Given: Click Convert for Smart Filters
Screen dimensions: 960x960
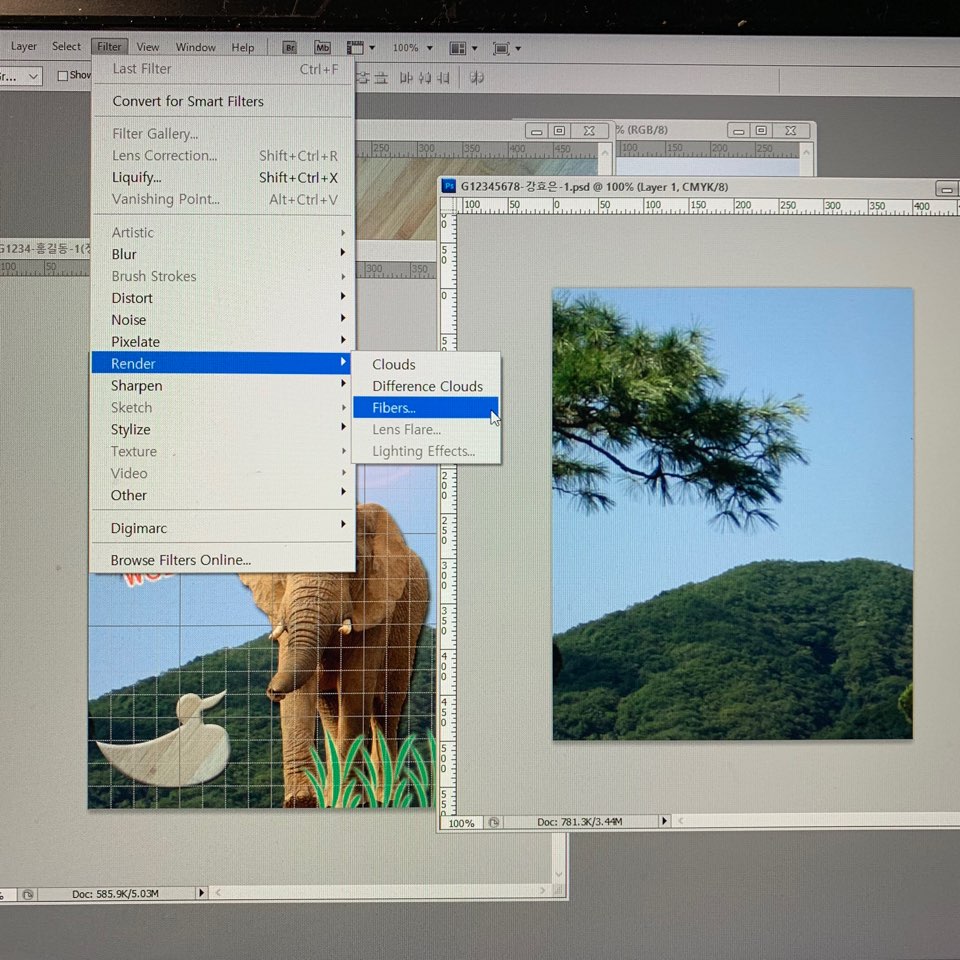Looking at the screenshot, I should pyautogui.click(x=188, y=101).
